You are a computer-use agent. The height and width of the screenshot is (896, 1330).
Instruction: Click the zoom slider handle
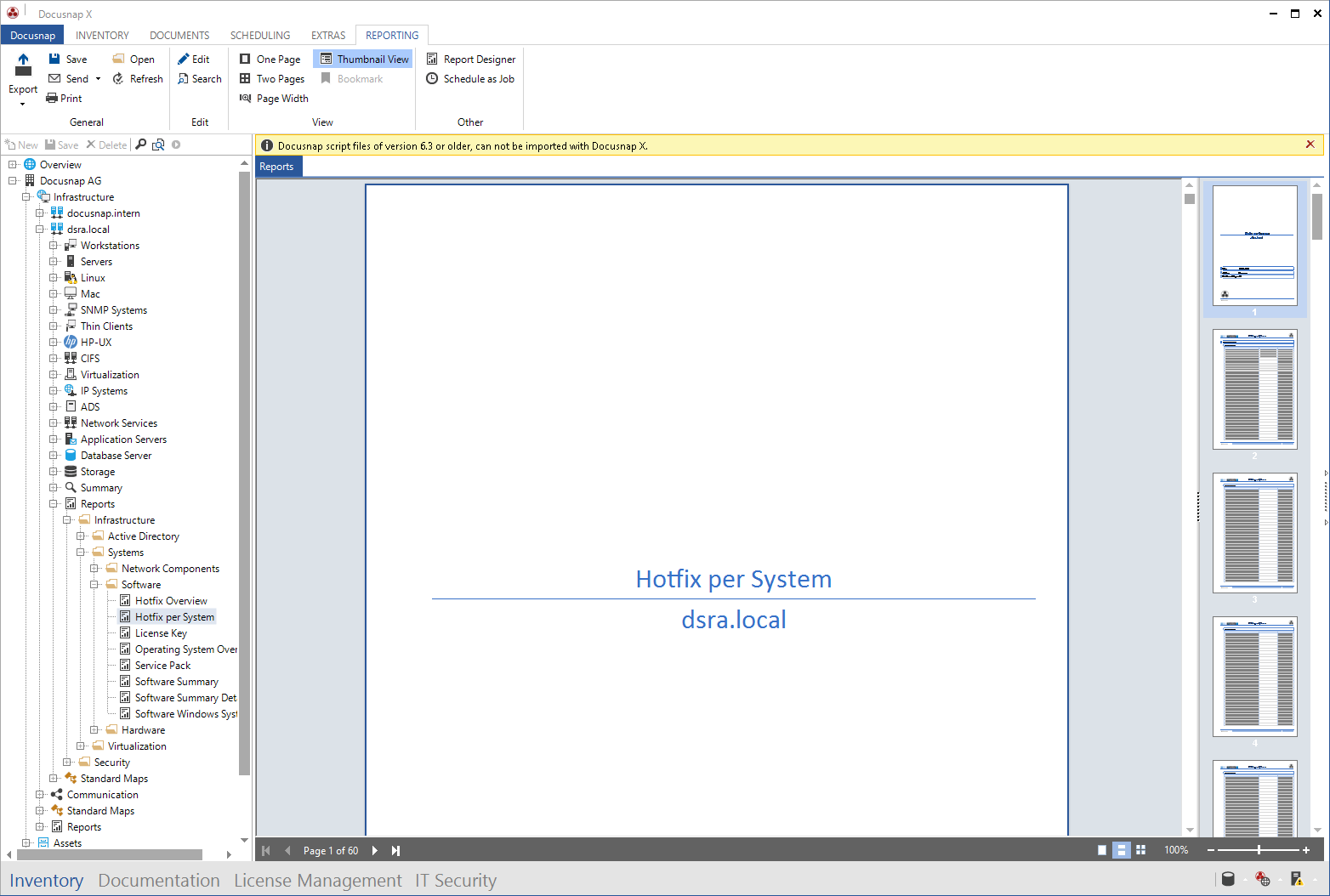(1259, 850)
